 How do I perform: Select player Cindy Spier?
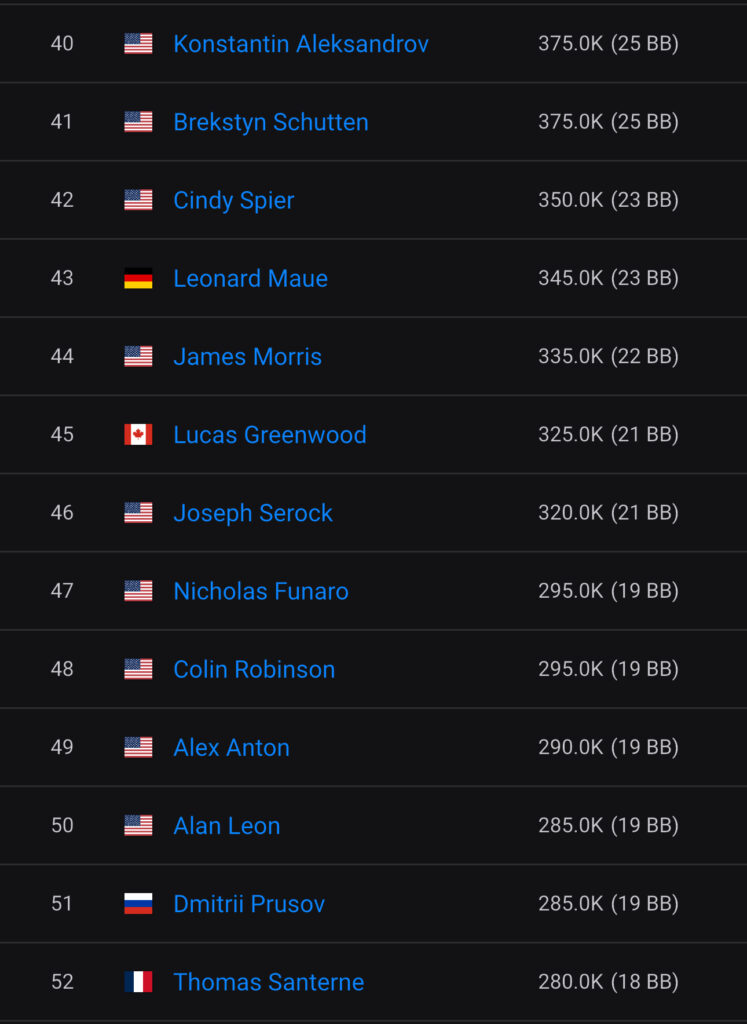point(233,200)
